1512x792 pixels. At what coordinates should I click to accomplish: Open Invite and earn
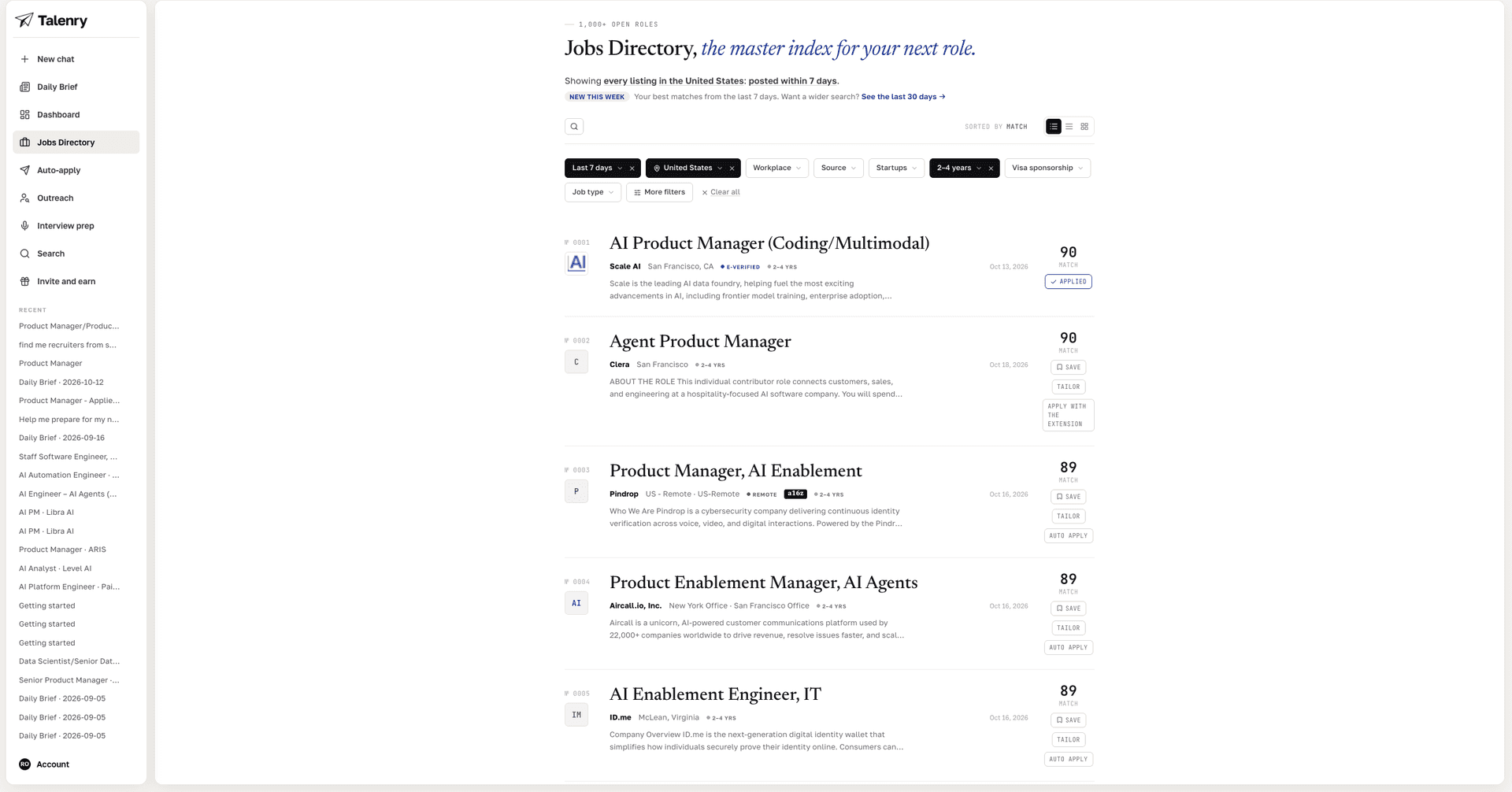tap(76, 282)
